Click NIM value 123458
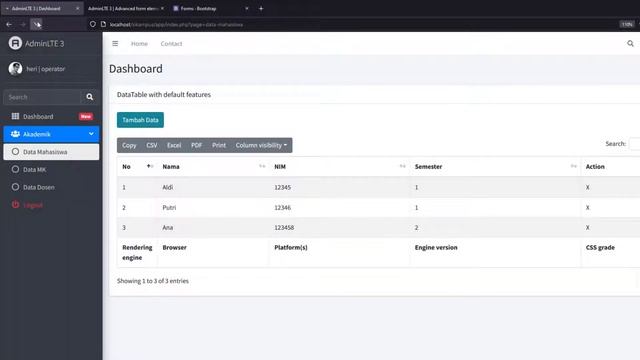Image resolution: width=640 pixels, height=360 pixels. tap(284, 227)
